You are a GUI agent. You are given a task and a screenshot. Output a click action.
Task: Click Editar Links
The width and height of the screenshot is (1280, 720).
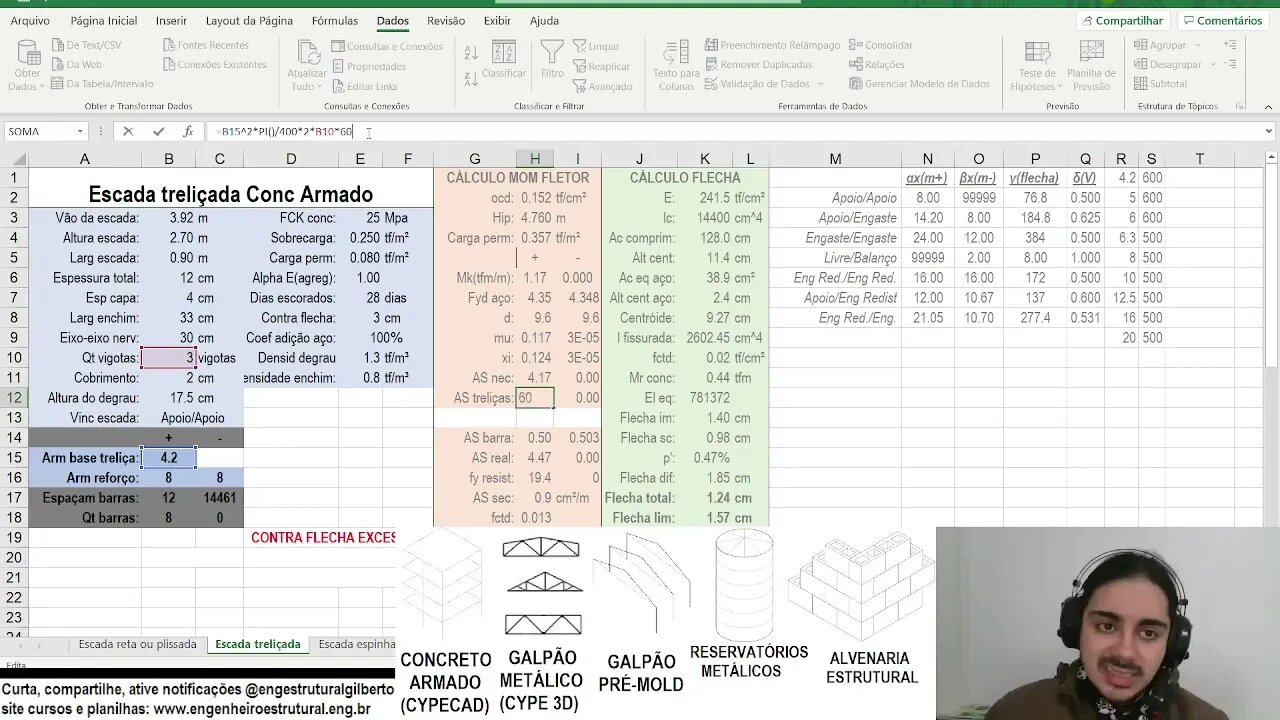[364, 86]
